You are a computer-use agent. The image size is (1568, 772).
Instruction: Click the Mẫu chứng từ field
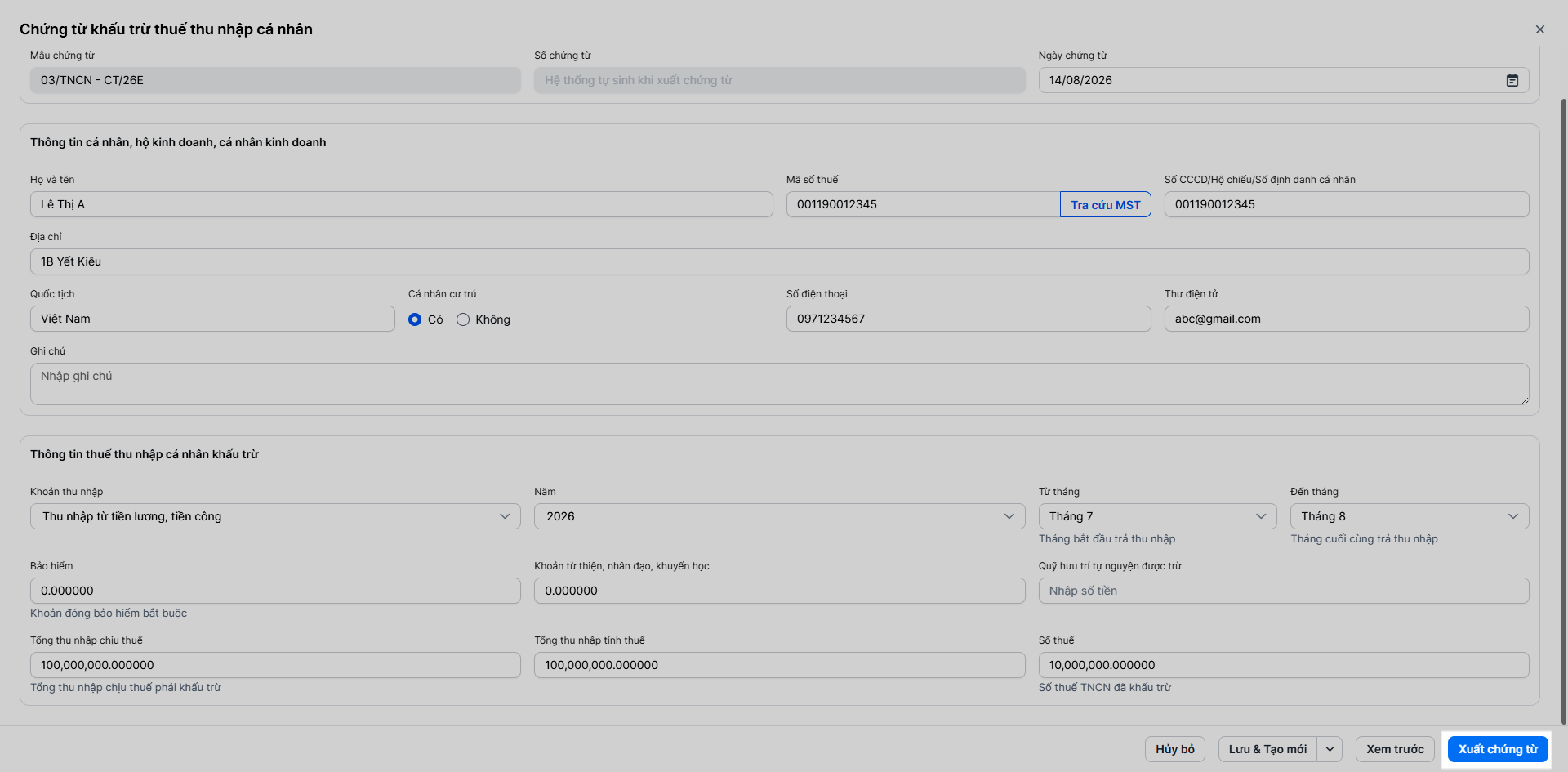point(275,80)
